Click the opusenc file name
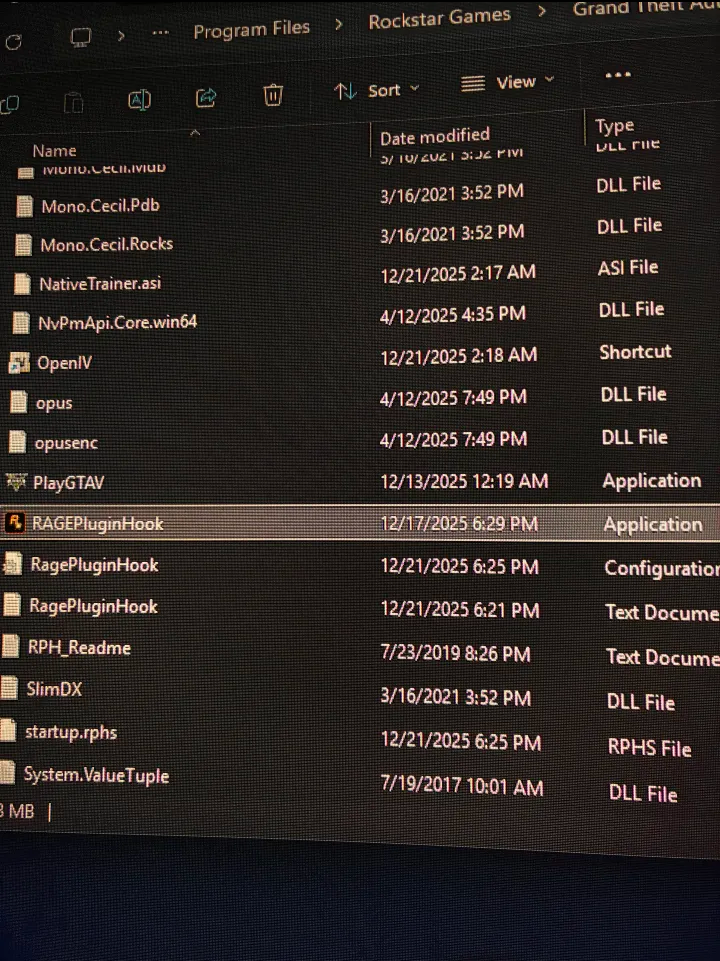 (x=66, y=443)
